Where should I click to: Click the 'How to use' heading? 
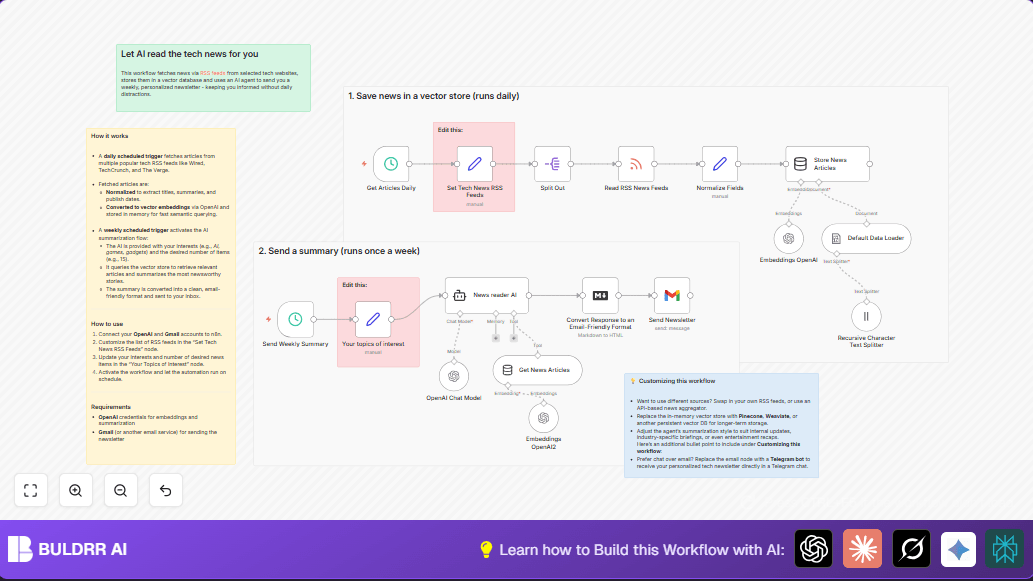pyautogui.click(x=107, y=323)
